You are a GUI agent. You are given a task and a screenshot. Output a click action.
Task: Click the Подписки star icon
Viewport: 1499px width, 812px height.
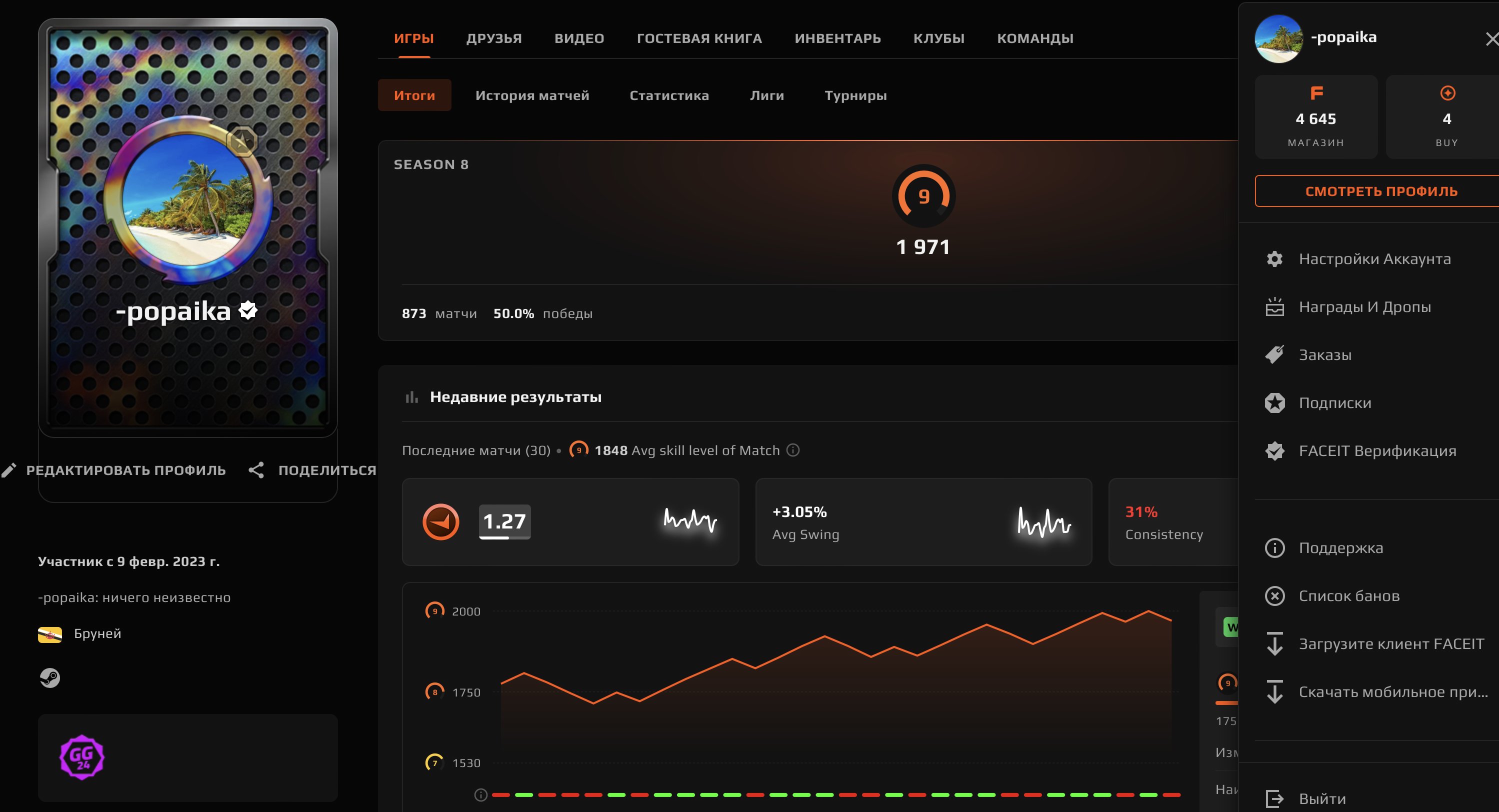[1274, 403]
